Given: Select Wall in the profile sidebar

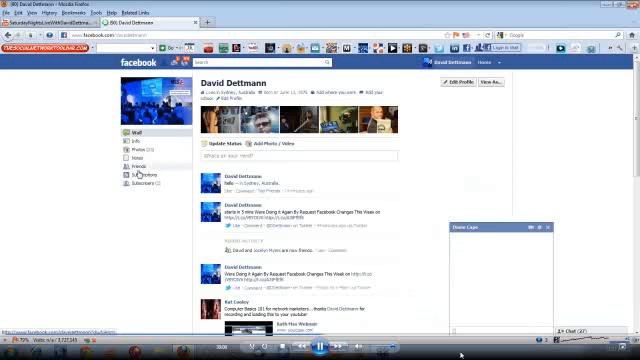Looking at the screenshot, I should (x=157, y=133).
